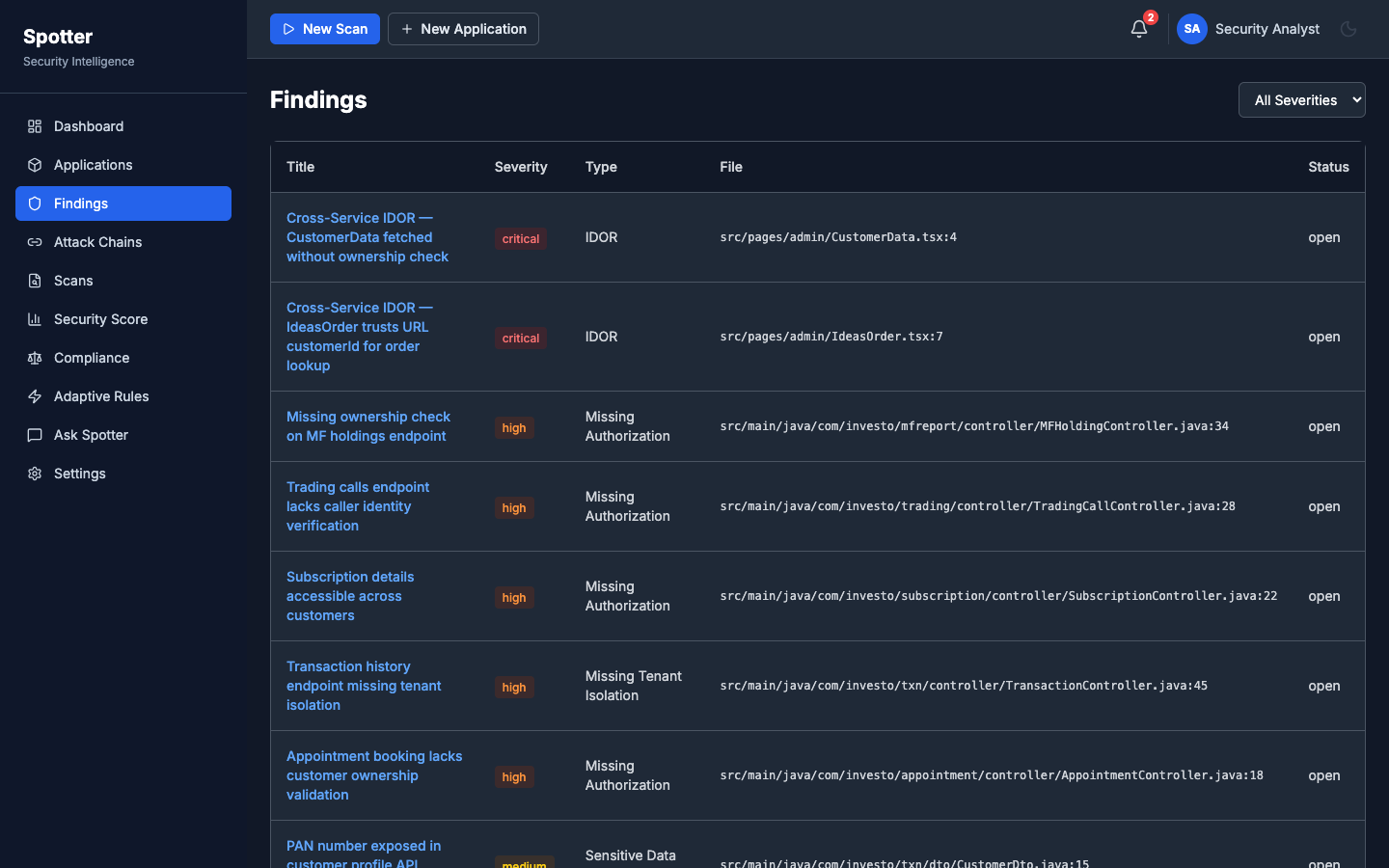The height and width of the screenshot is (868, 1389).
Task: Toggle dark mode with the moon icon
Action: point(1348,29)
